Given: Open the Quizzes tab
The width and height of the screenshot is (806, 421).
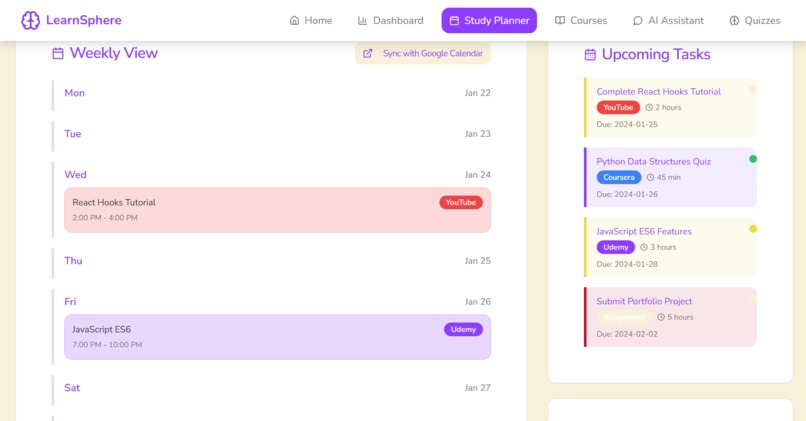Looking at the screenshot, I should click(755, 21).
